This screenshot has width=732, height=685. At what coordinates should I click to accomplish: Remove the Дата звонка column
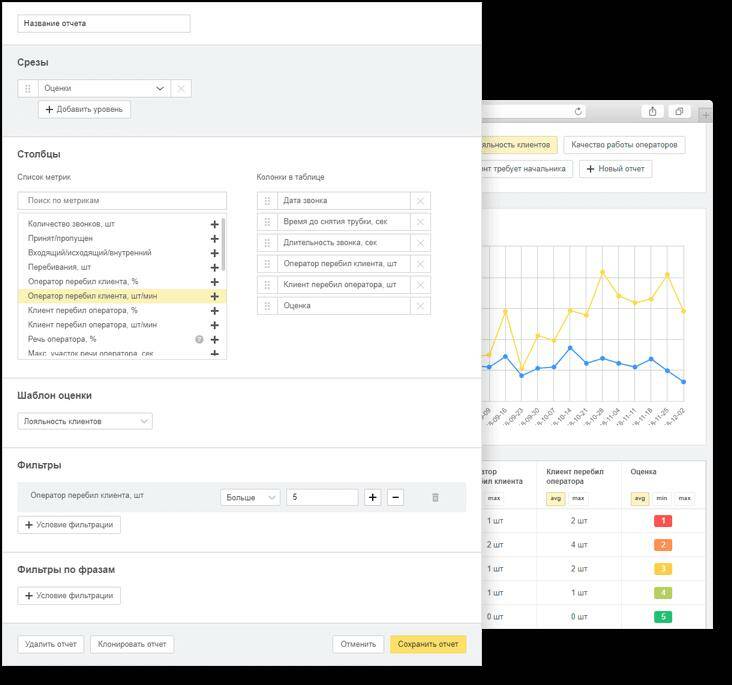pos(420,201)
